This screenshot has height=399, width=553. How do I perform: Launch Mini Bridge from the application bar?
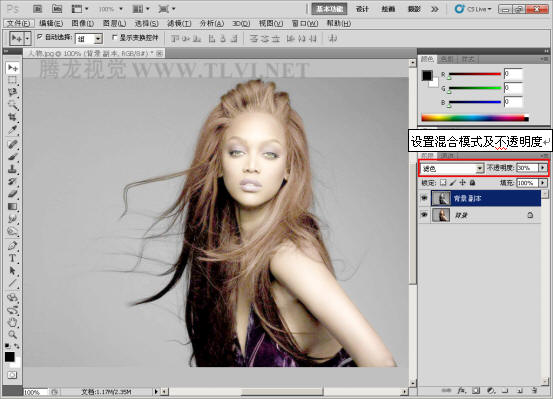pyautogui.click(x=57, y=8)
